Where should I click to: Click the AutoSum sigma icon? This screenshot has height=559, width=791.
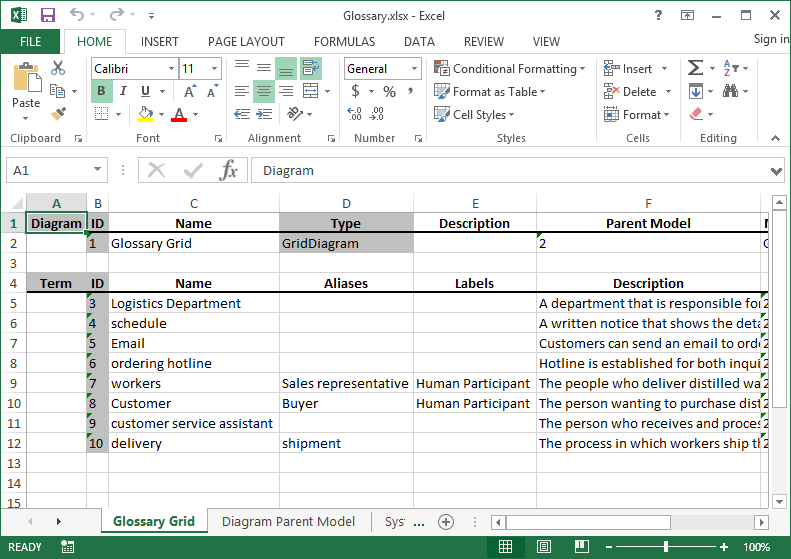pos(696,68)
